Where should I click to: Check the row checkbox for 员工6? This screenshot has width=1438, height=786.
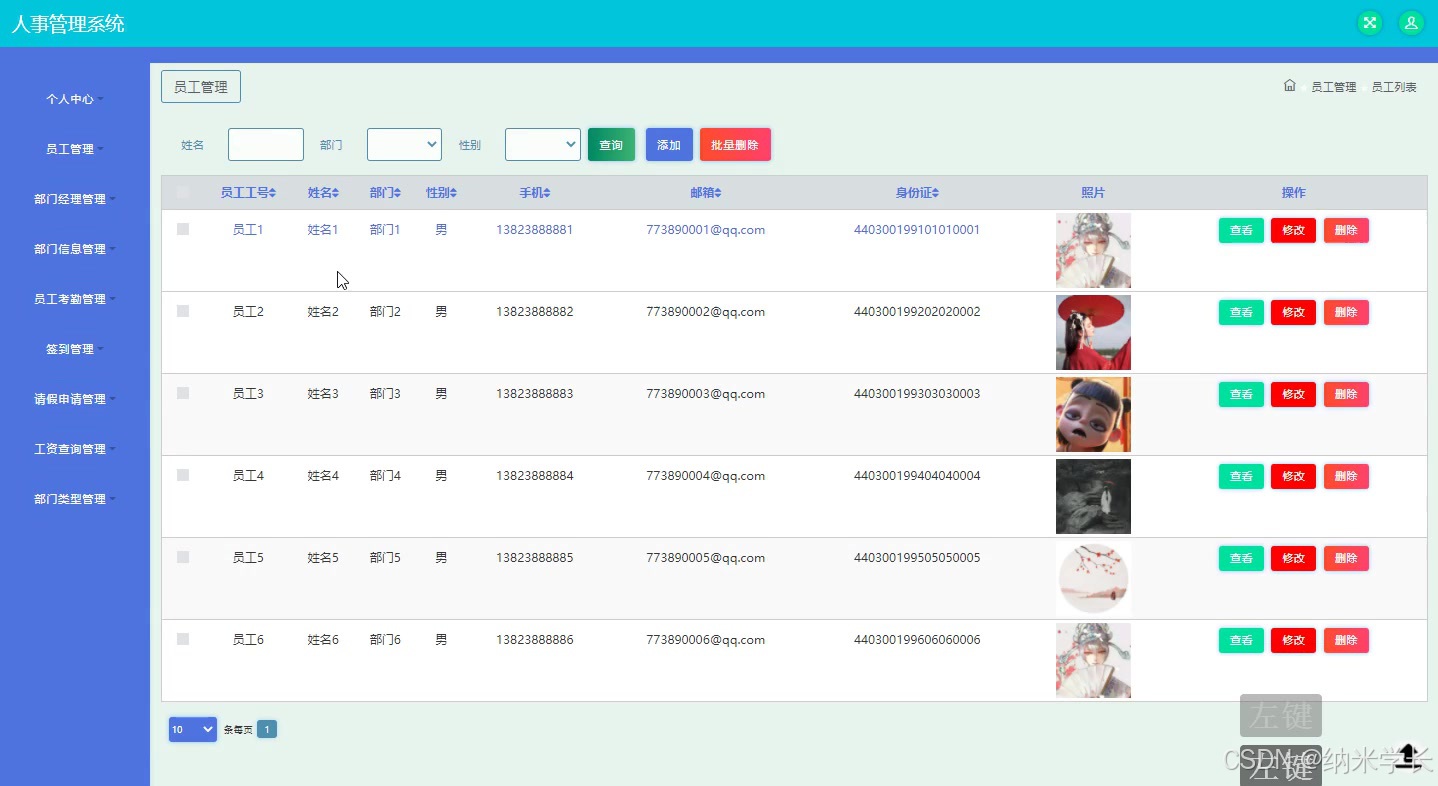pyautogui.click(x=183, y=639)
